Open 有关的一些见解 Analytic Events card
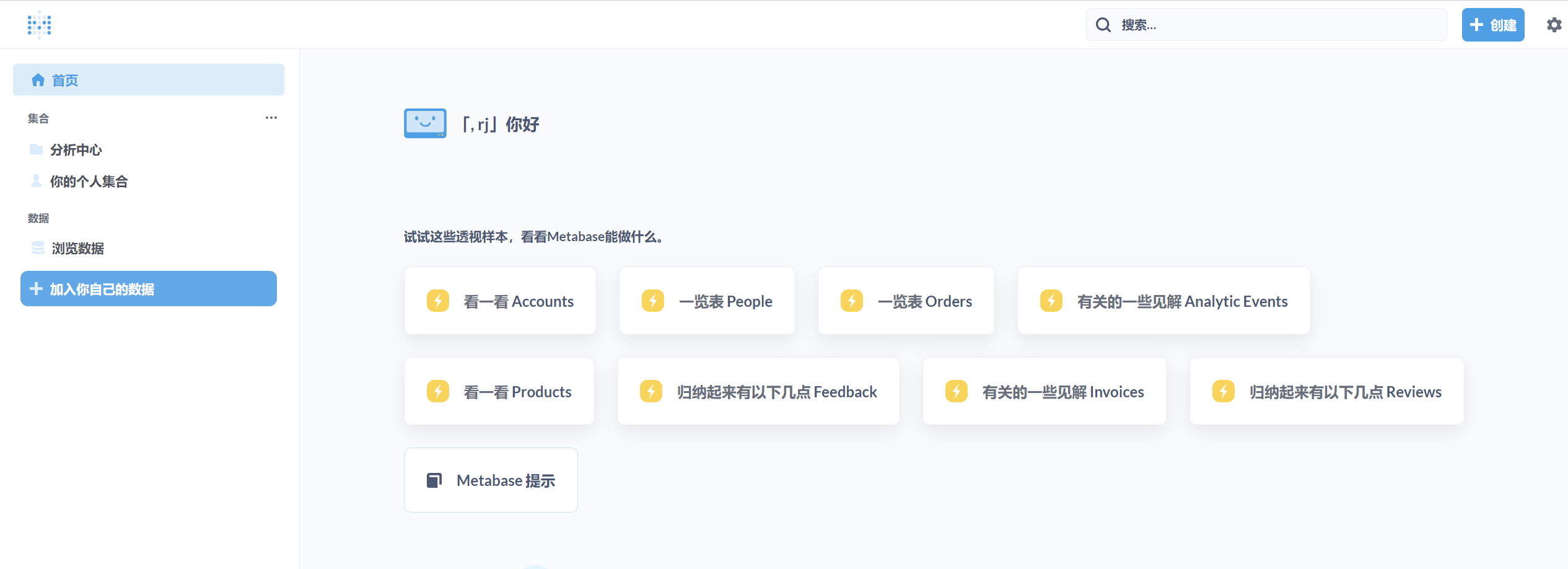The height and width of the screenshot is (569, 1568). click(1163, 301)
